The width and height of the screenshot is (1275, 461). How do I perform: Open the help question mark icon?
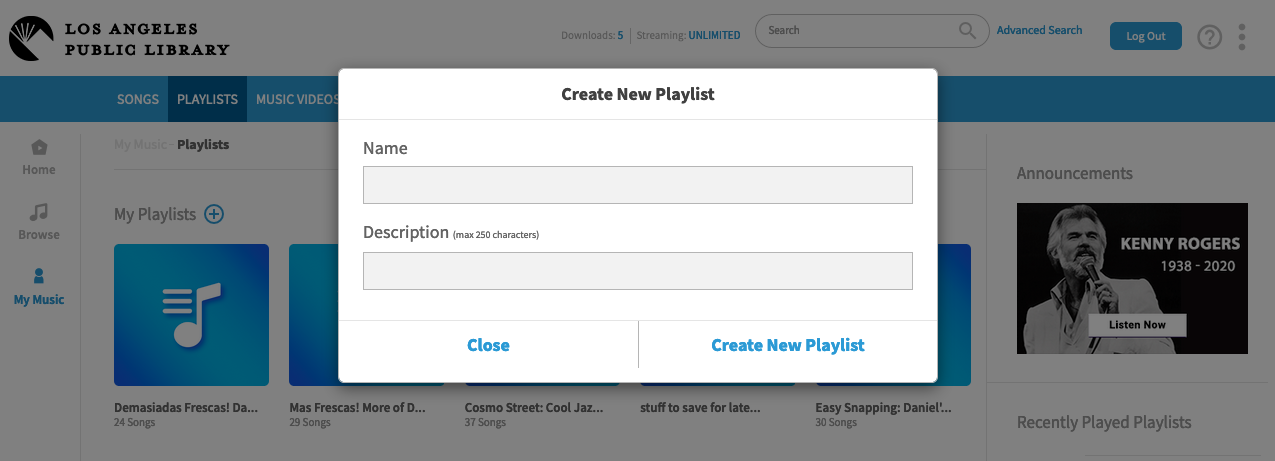click(x=1210, y=37)
